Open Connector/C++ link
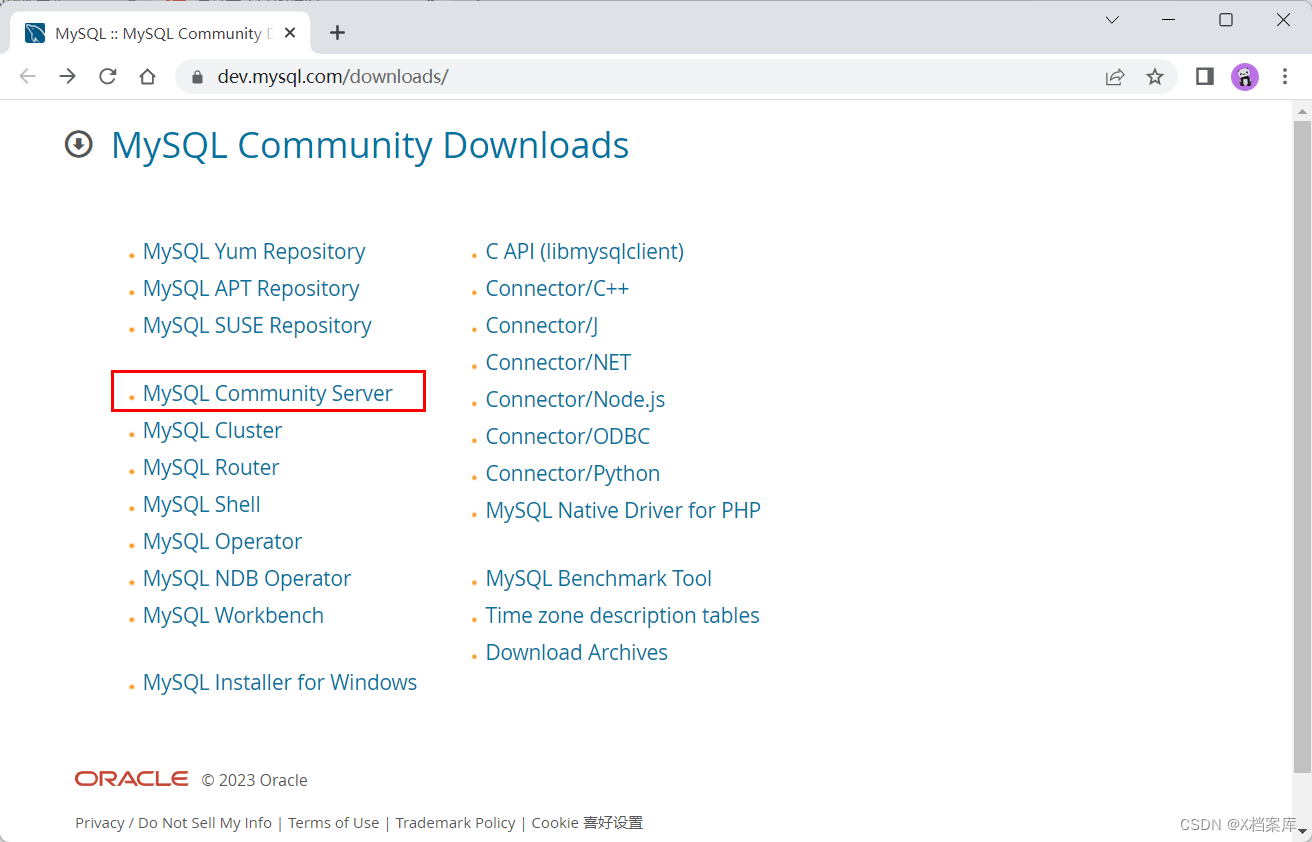 (557, 288)
